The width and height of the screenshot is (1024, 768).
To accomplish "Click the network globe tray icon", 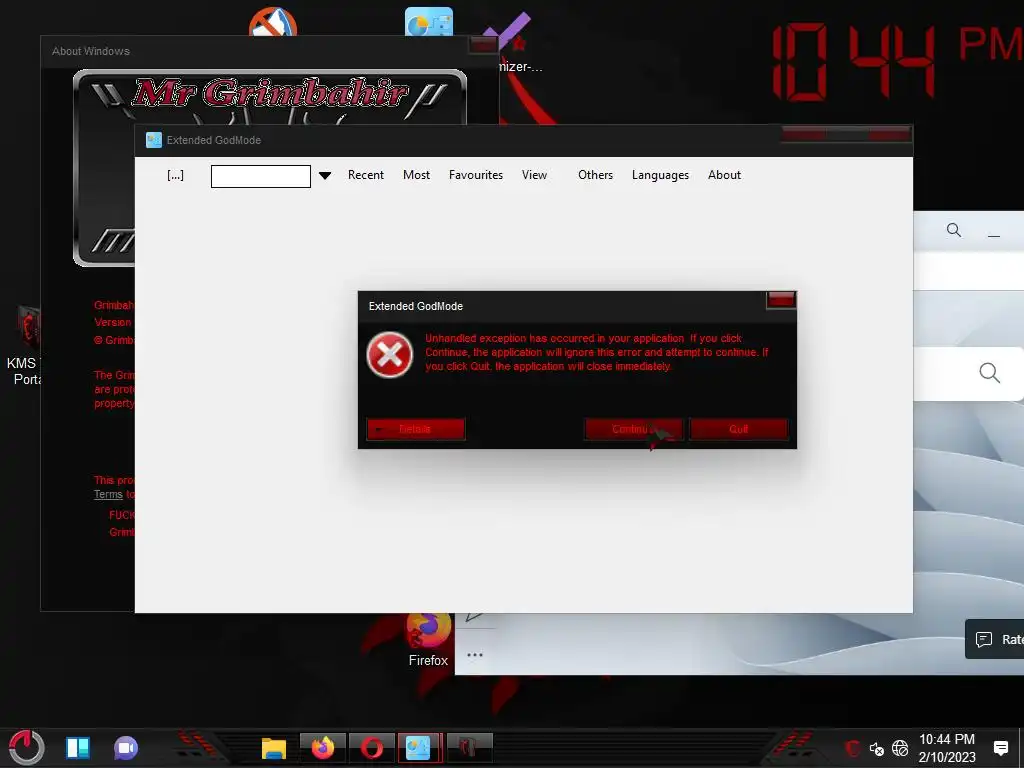I will pyautogui.click(x=900, y=748).
